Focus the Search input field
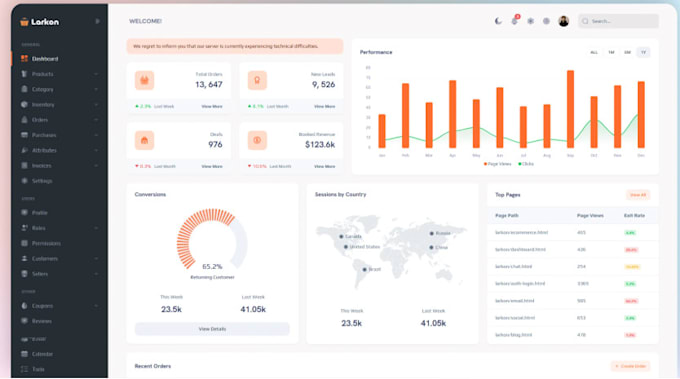This screenshot has width=680, height=379. click(x=618, y=21)
